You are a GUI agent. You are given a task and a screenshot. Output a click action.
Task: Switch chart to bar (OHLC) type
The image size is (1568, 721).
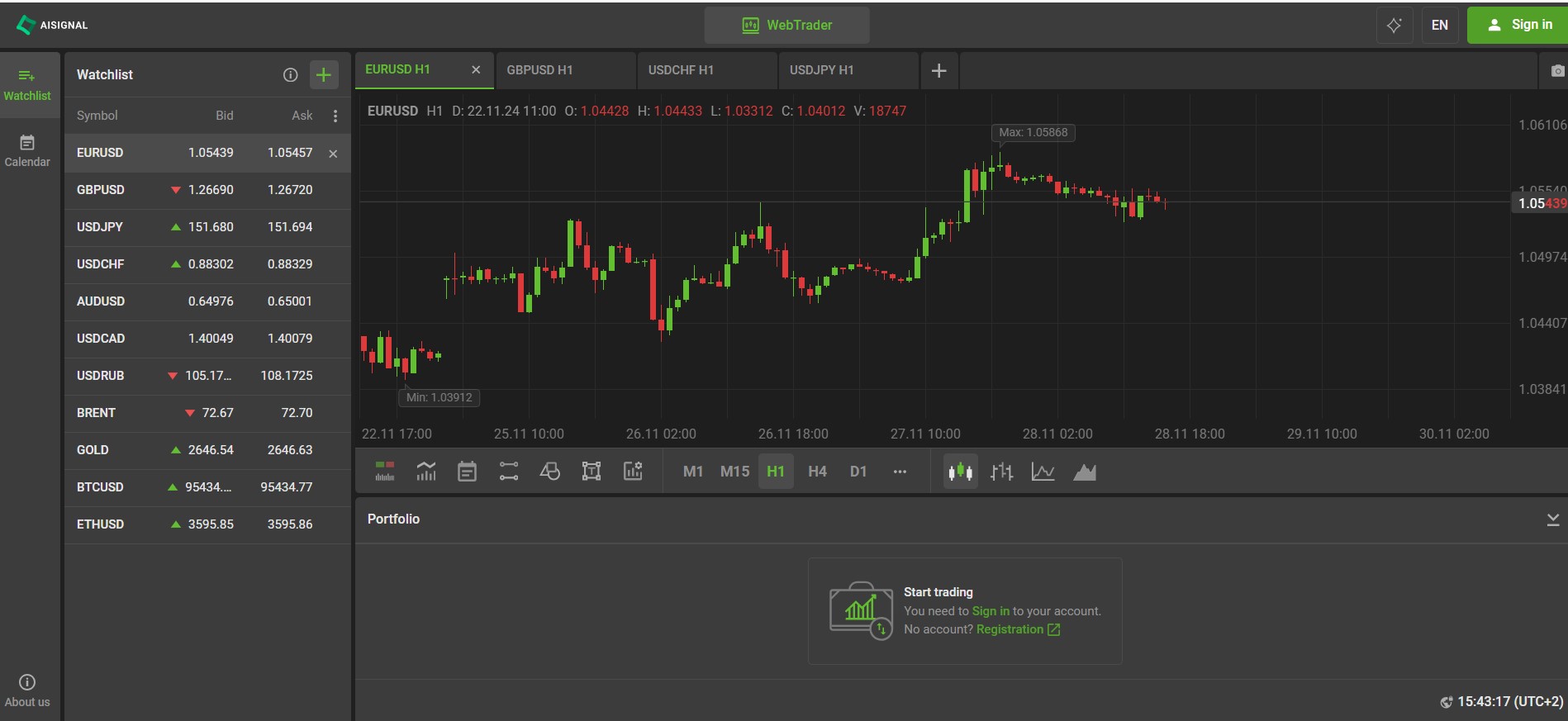pos(1002,472)
